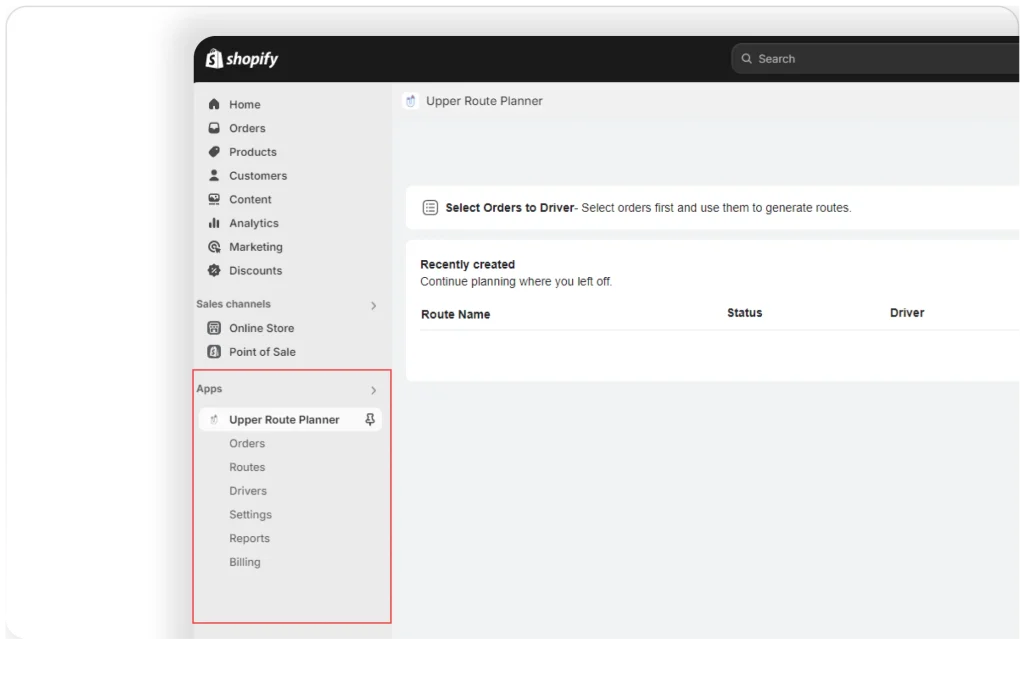The height and width of the screenshot is (673, 1024).
Task: View Analytics
Action: pos(253,223)
